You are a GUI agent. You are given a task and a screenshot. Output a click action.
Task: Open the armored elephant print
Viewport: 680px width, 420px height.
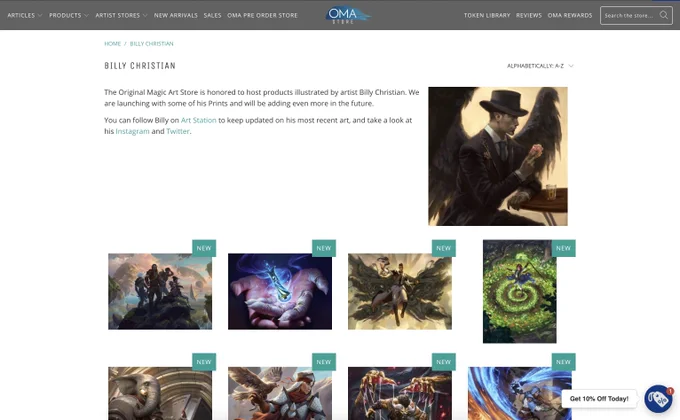coord(160,394)
